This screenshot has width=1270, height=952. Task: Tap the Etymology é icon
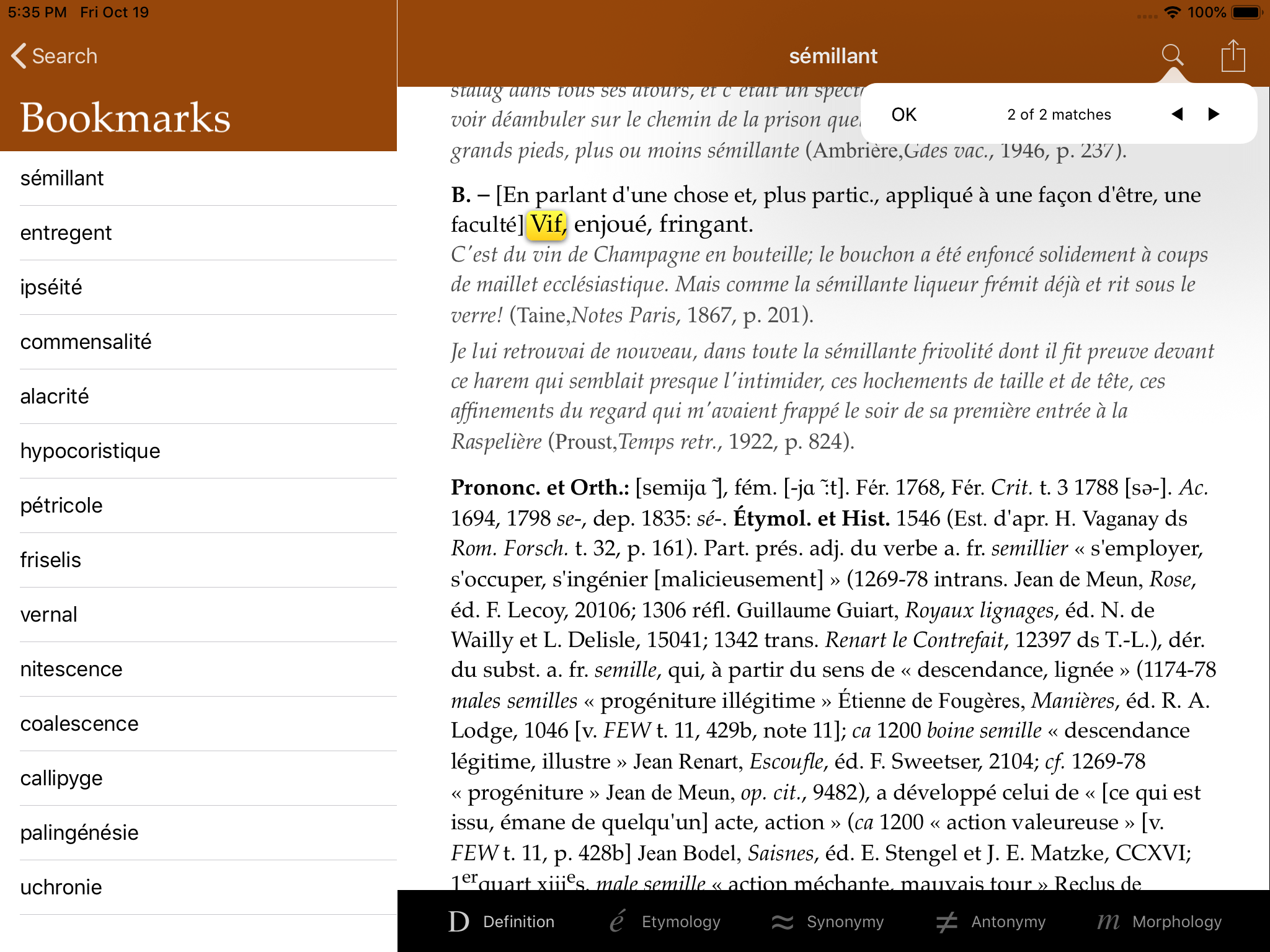tap(617, 922)
